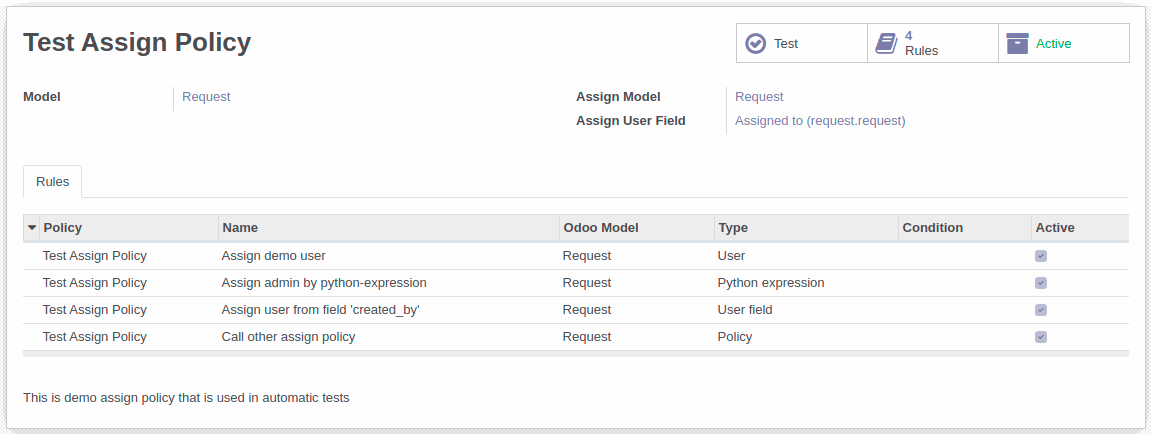Toggle Active checkbox for Assign admin by python-expression
Image resolution: width=1151 pixels, height=434 pixels.
[x=1041, y=283]
